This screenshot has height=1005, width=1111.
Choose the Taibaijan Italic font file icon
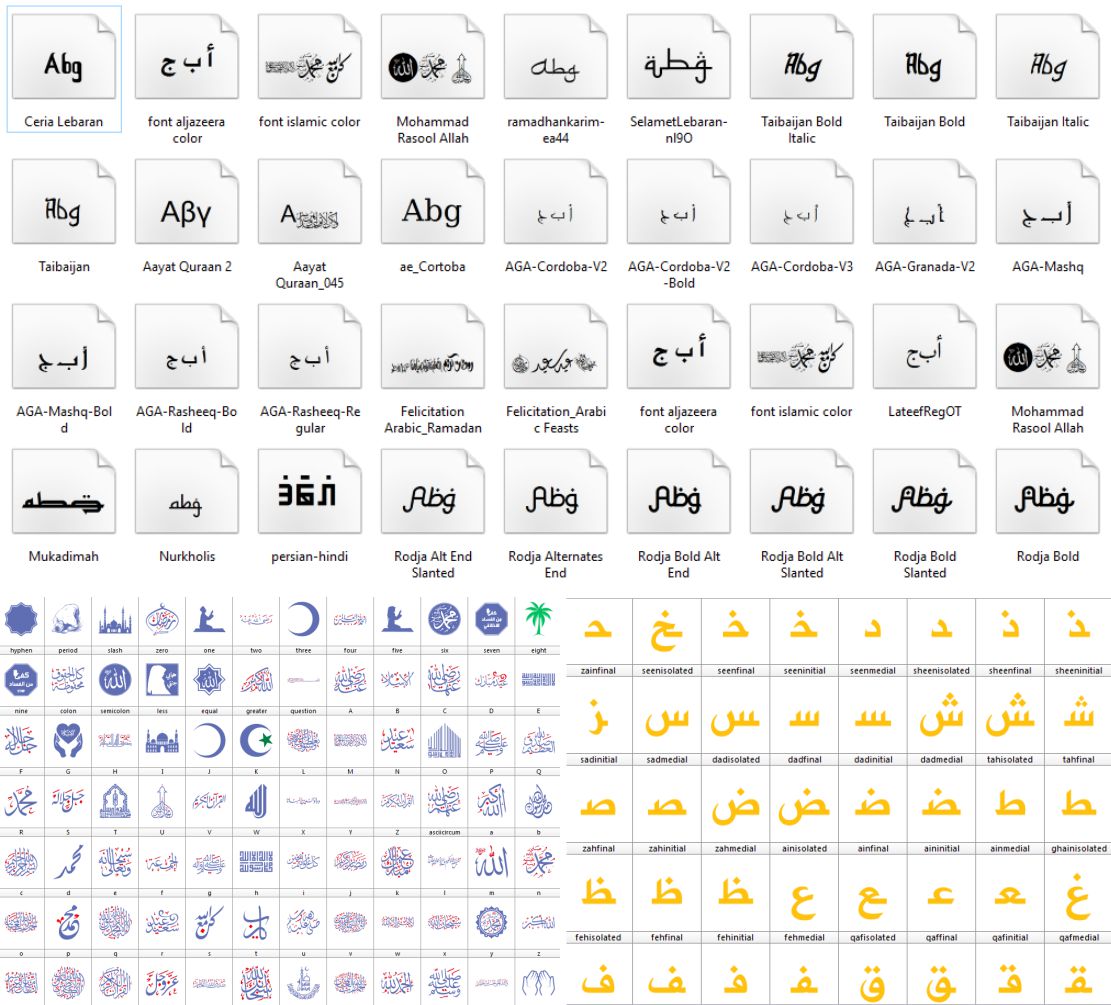coord(1048,58)
